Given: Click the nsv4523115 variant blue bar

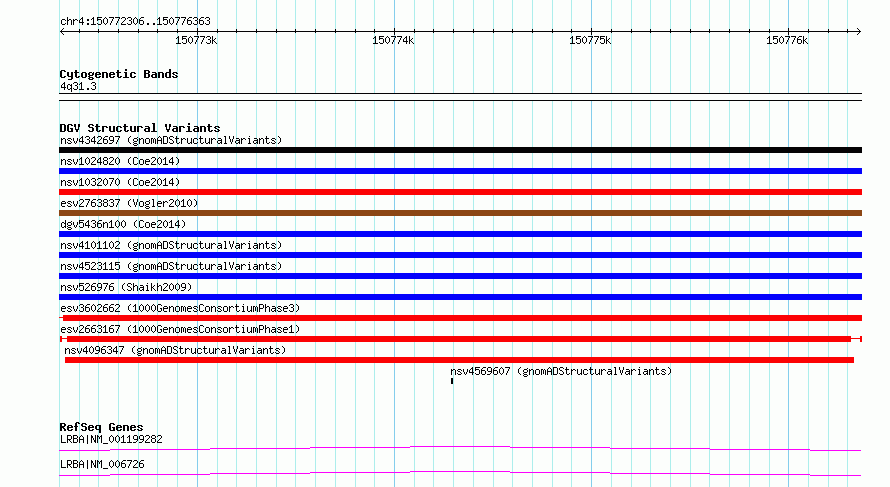Looking at the screenshot, I should 460,276.
